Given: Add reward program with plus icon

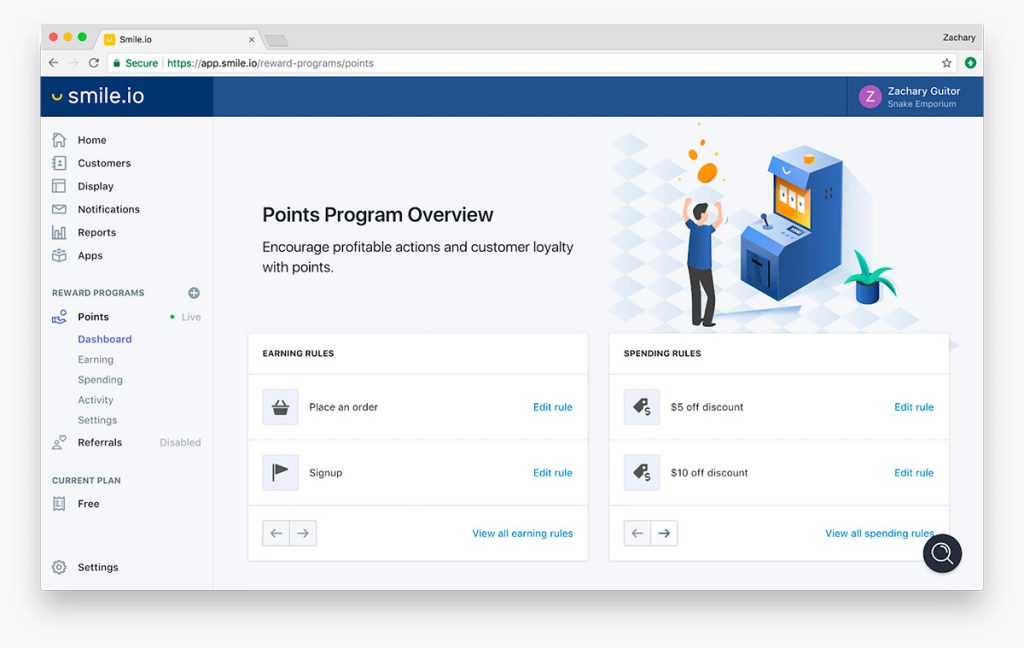Looking at the screenshot, I should pos(194,293).
